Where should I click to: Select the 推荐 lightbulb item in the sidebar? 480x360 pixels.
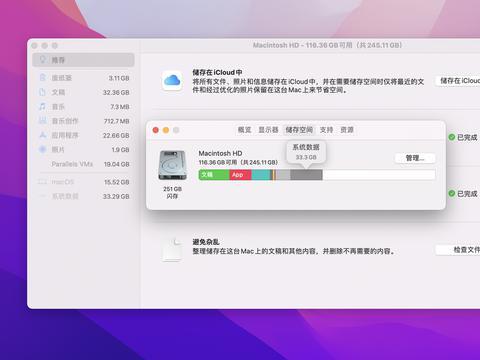83,60
